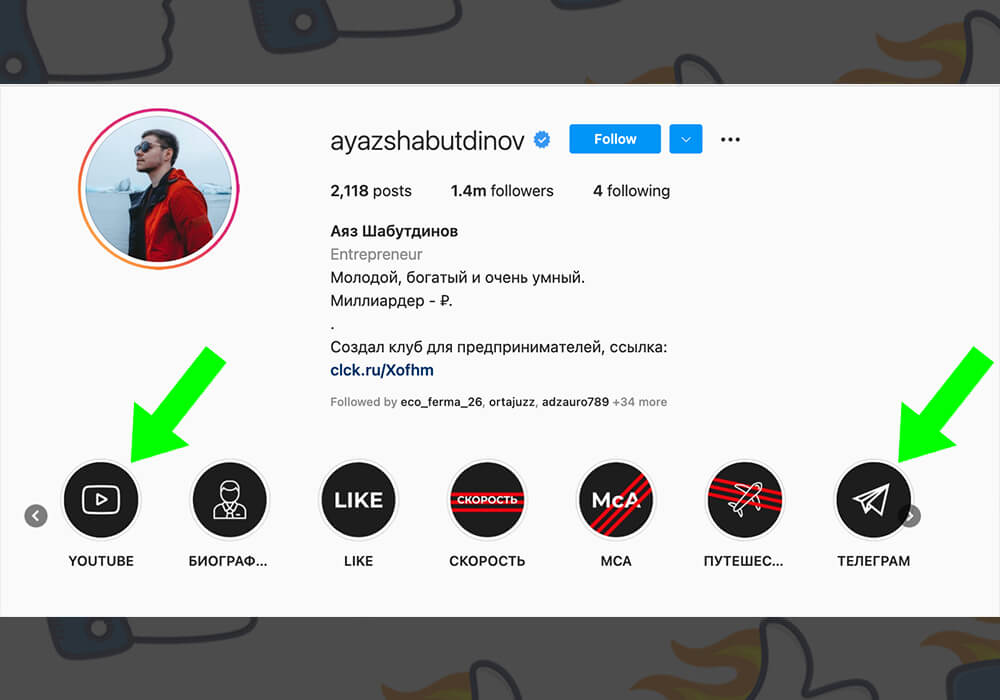Open the LIKE highlight circle

(x=358, y=499)
